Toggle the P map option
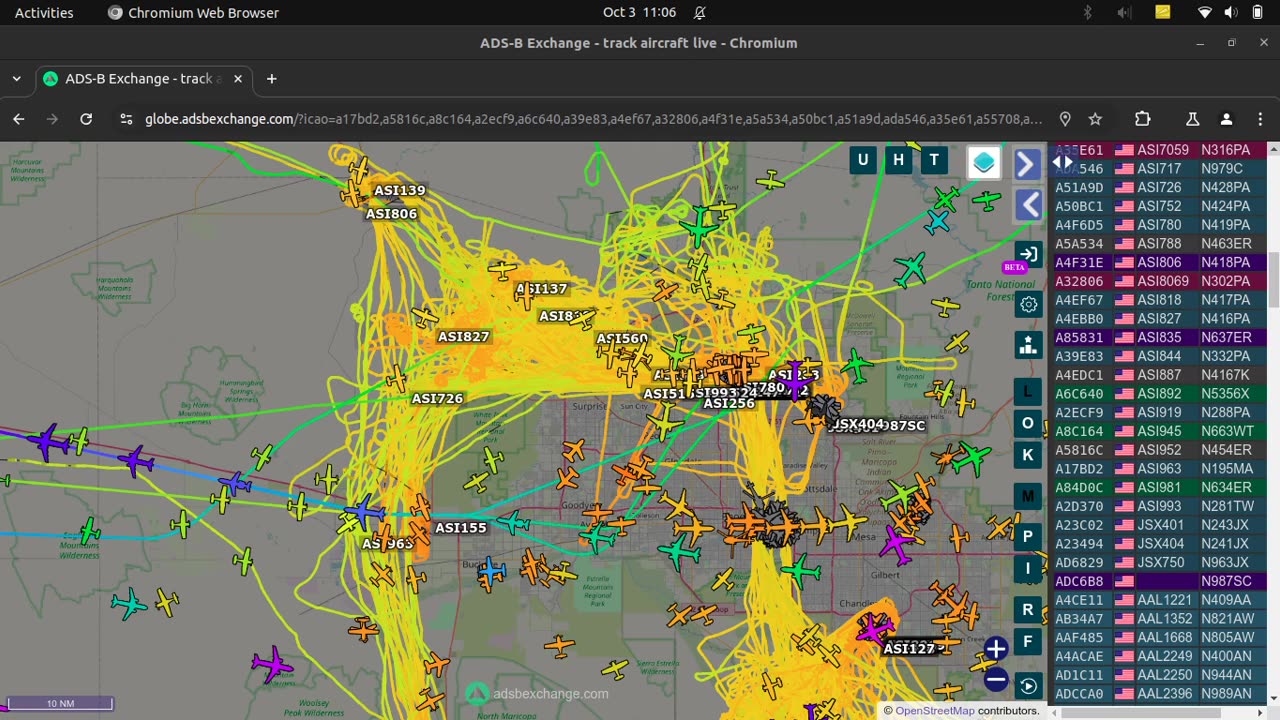The height and width of the screenshot is (720, 1280). tap(1027, 537)
